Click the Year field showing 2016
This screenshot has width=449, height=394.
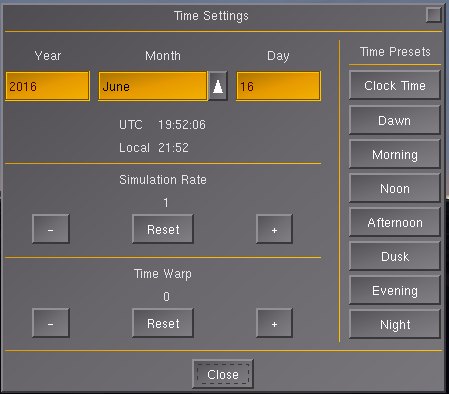click(48, 86)
